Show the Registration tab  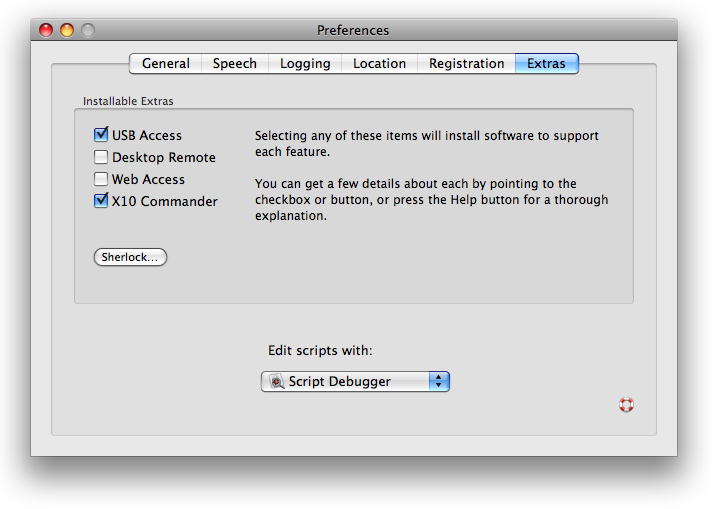click(466, 63)
